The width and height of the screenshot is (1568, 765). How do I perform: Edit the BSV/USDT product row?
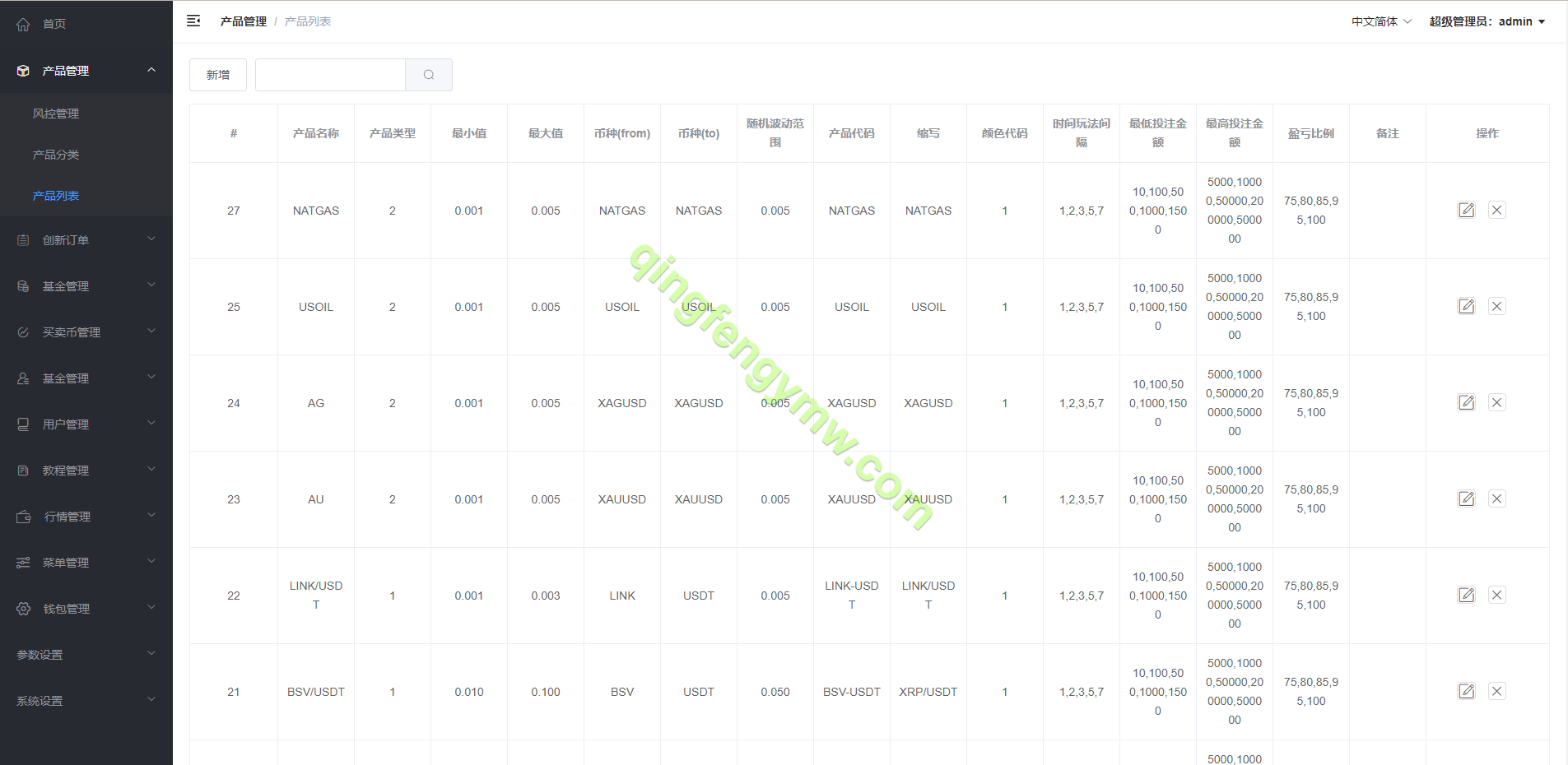(x=1467, y=691)
